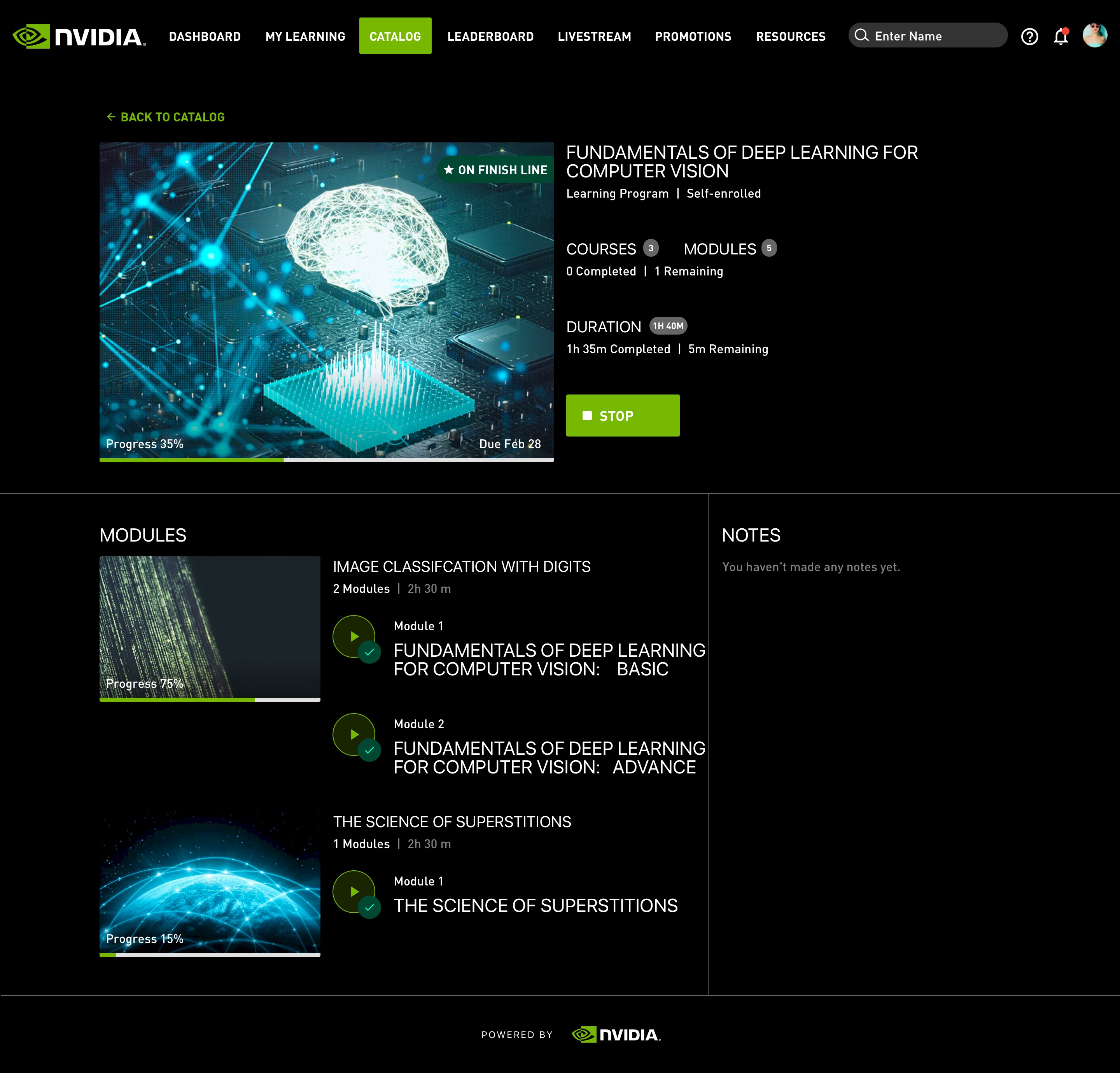Click the '1h 35m Completed' text
The width and height of the screenshot is (1120, 1073).
pyautogui.click(x=618, y=349)
